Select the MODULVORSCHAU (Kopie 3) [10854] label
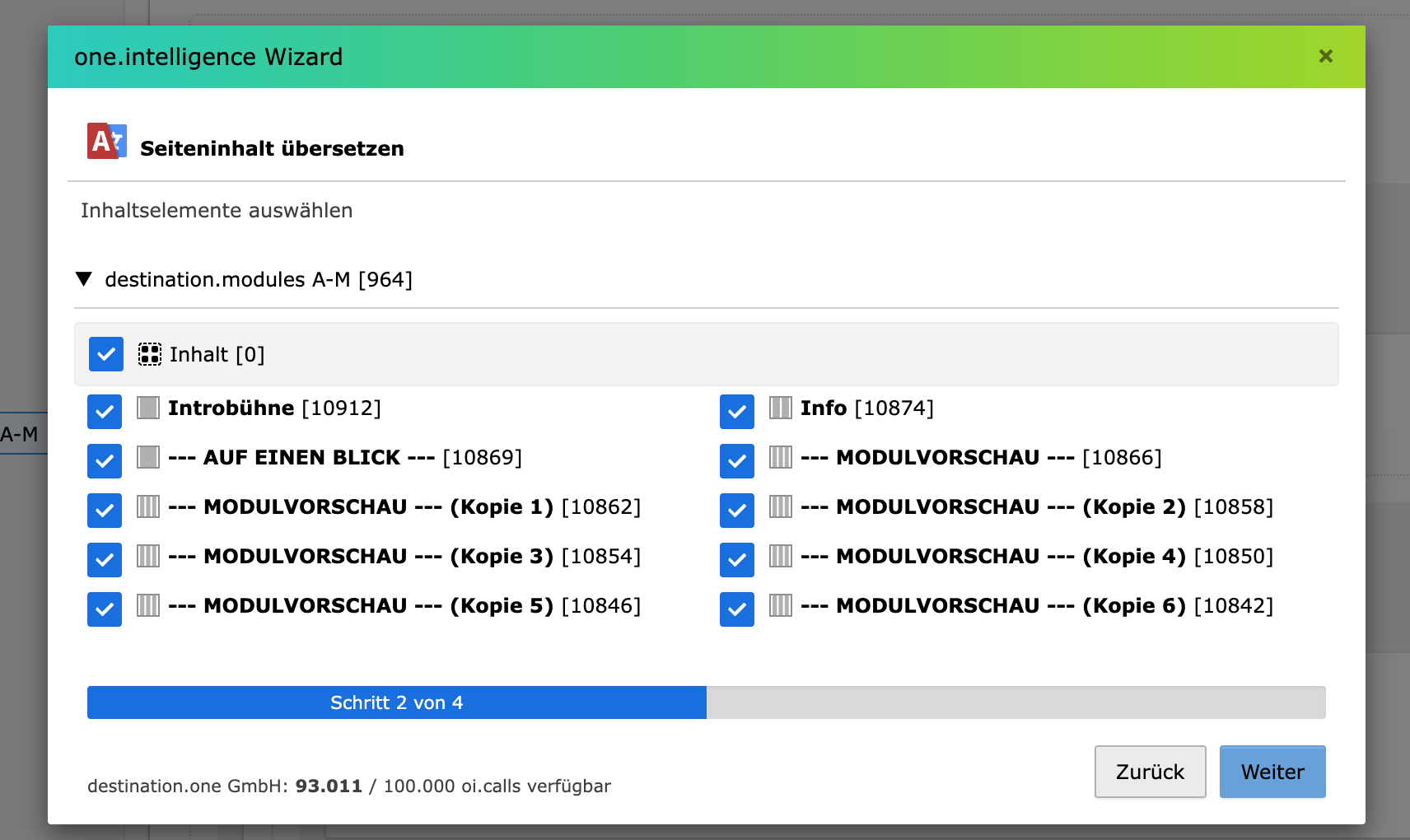This screenshot has width=1410, height=840. [x=404, y=557]
